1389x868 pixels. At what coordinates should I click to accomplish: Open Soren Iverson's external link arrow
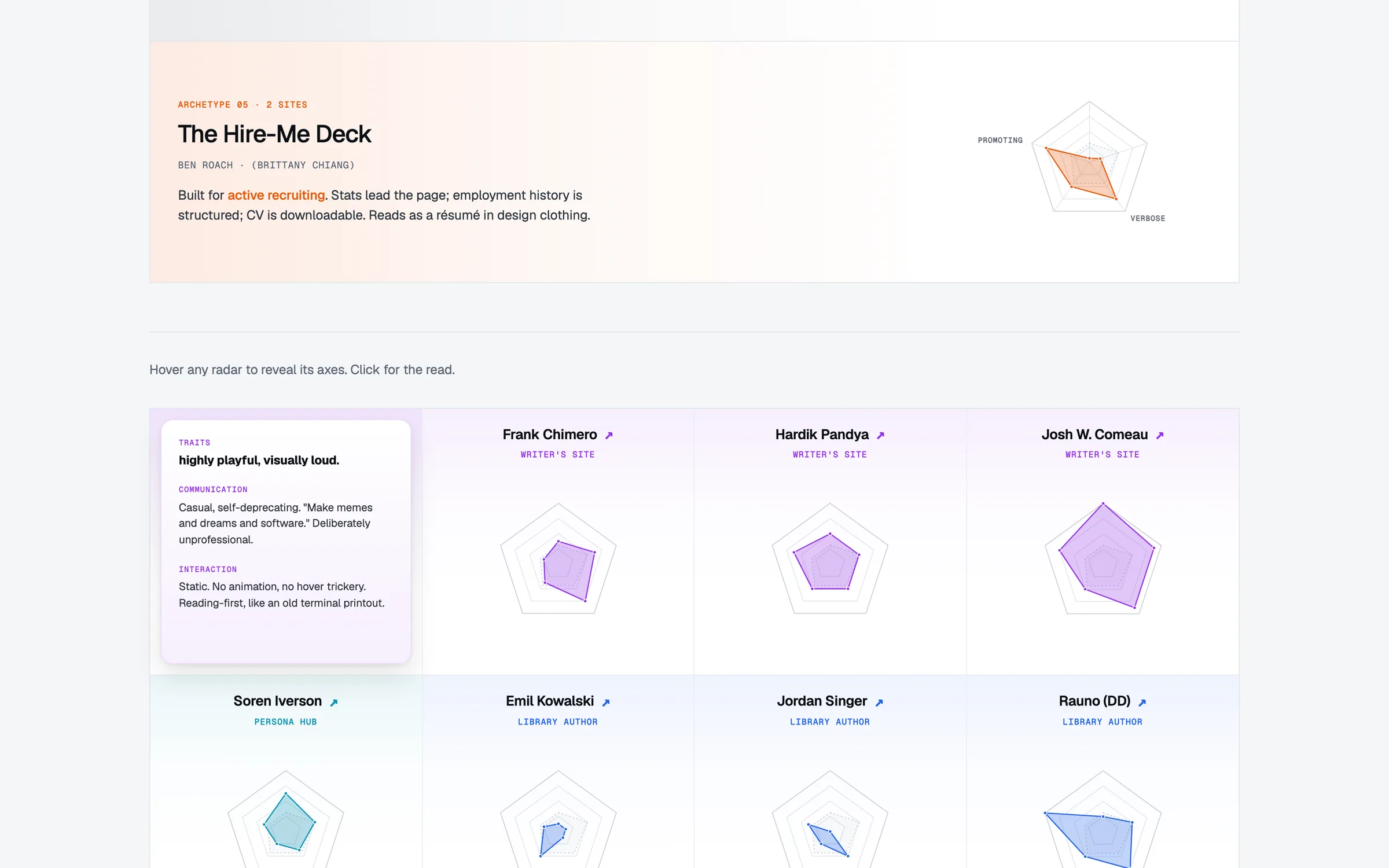pos(334,703)
